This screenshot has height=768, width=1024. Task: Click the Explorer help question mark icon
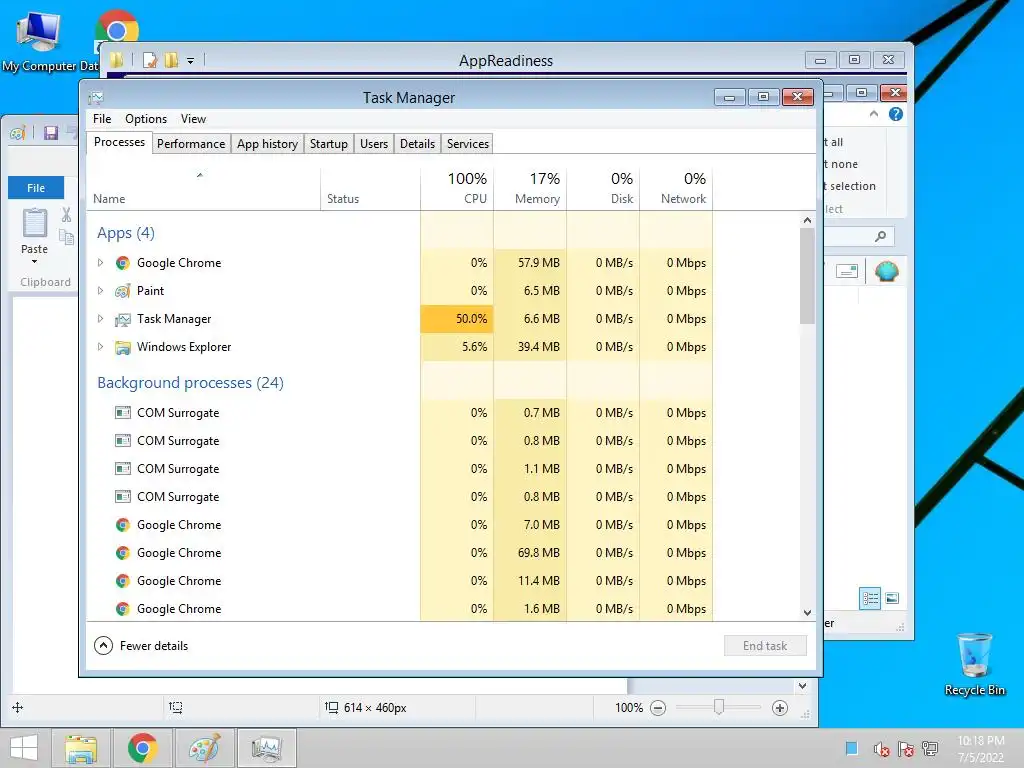[x=896, y=114]
